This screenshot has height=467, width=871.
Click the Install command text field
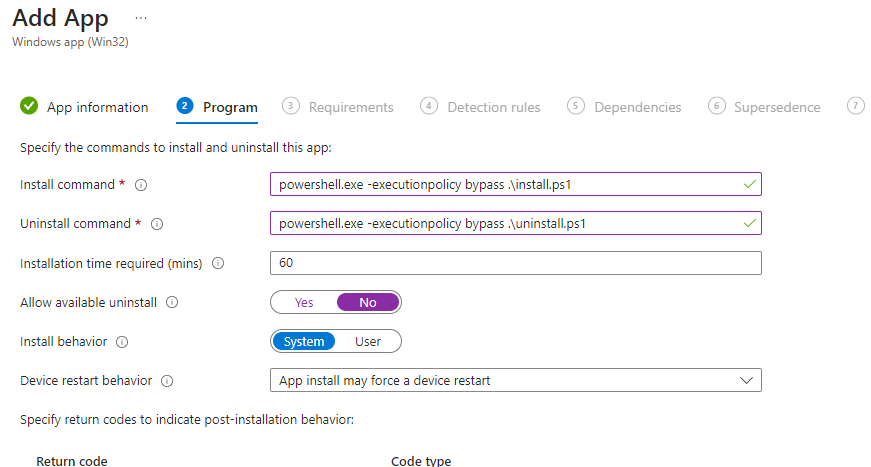click(505, 185)
